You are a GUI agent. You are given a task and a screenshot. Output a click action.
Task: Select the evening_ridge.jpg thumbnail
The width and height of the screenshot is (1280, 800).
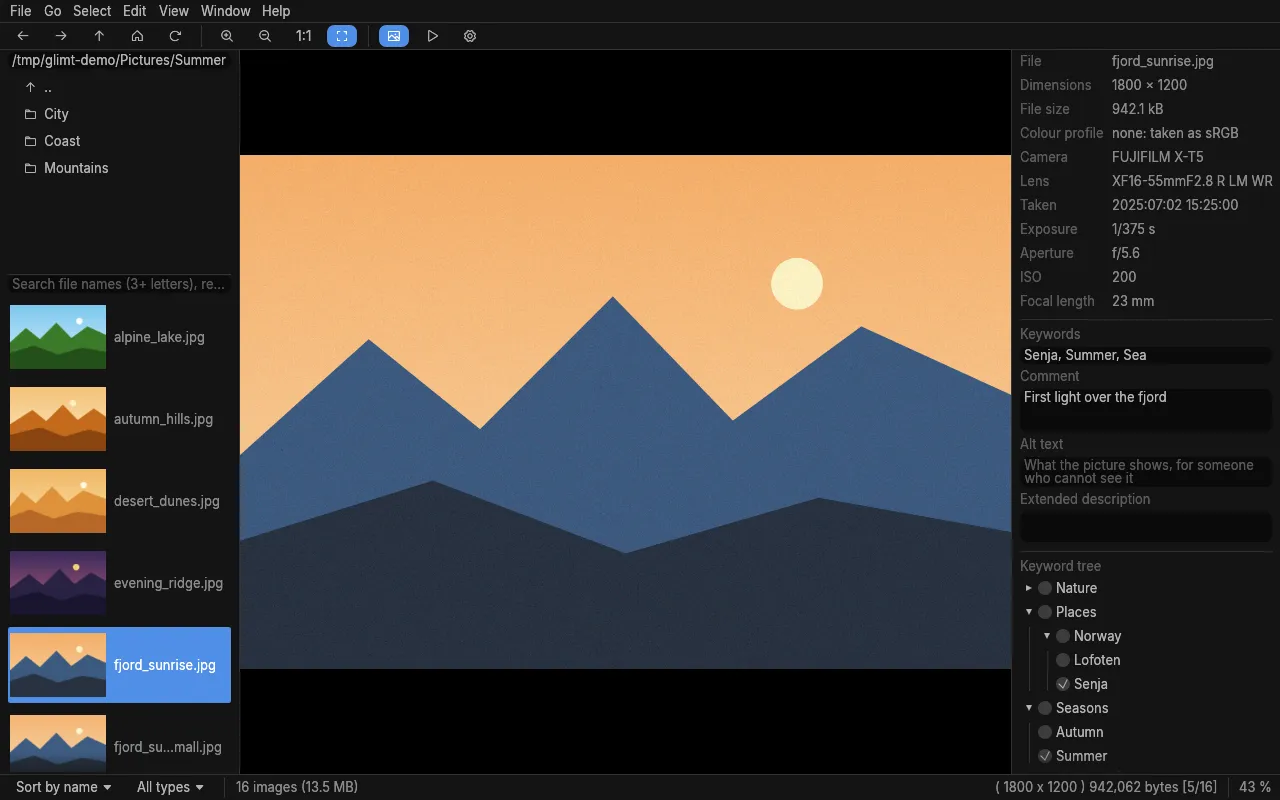[119, 583]
